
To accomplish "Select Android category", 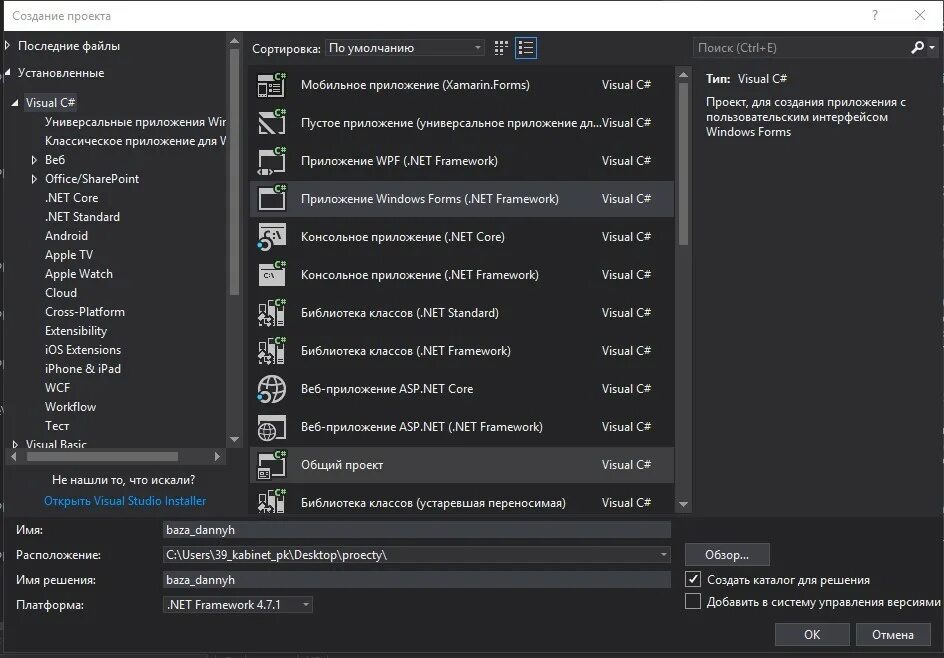I will coord(66,235).
